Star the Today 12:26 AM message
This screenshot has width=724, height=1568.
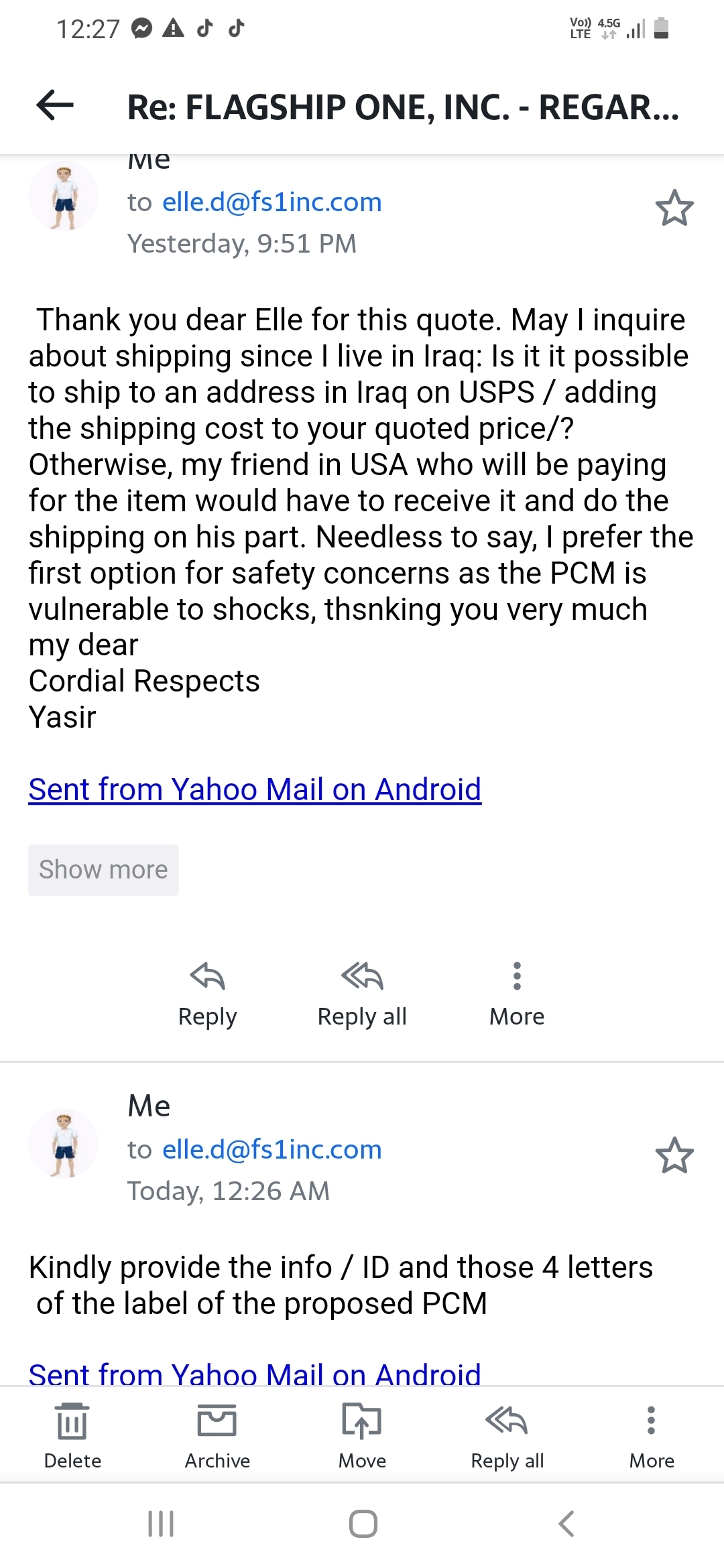[x=674, y=1155]
